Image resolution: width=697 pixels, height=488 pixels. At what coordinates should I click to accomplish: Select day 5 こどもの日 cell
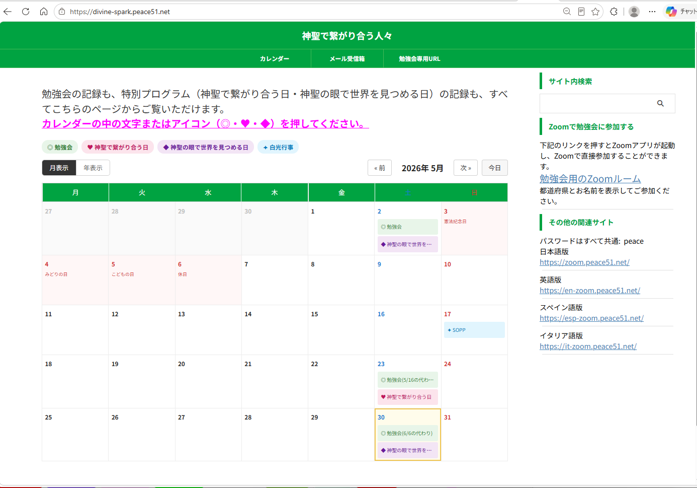pyautogui.click(x=142, y=280)
